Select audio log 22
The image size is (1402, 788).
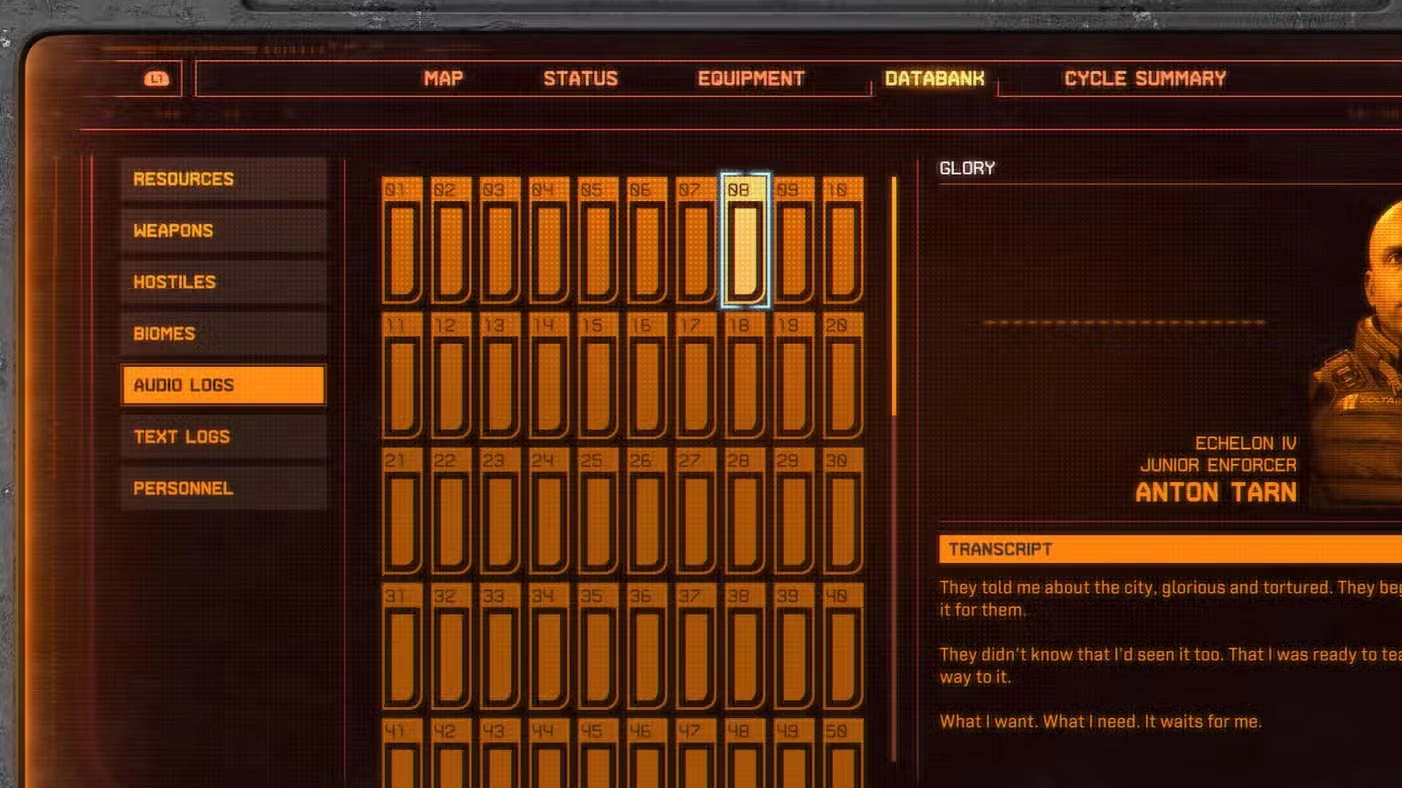click(451, 511)
